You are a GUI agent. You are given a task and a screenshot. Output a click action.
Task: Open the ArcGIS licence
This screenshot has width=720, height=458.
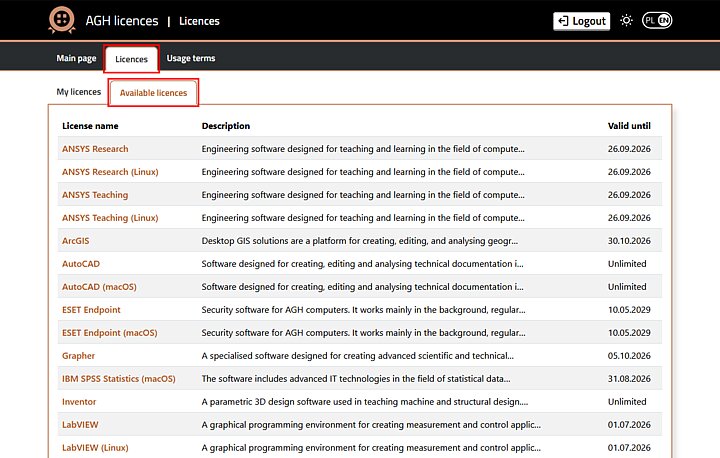[x=76, y=241]
